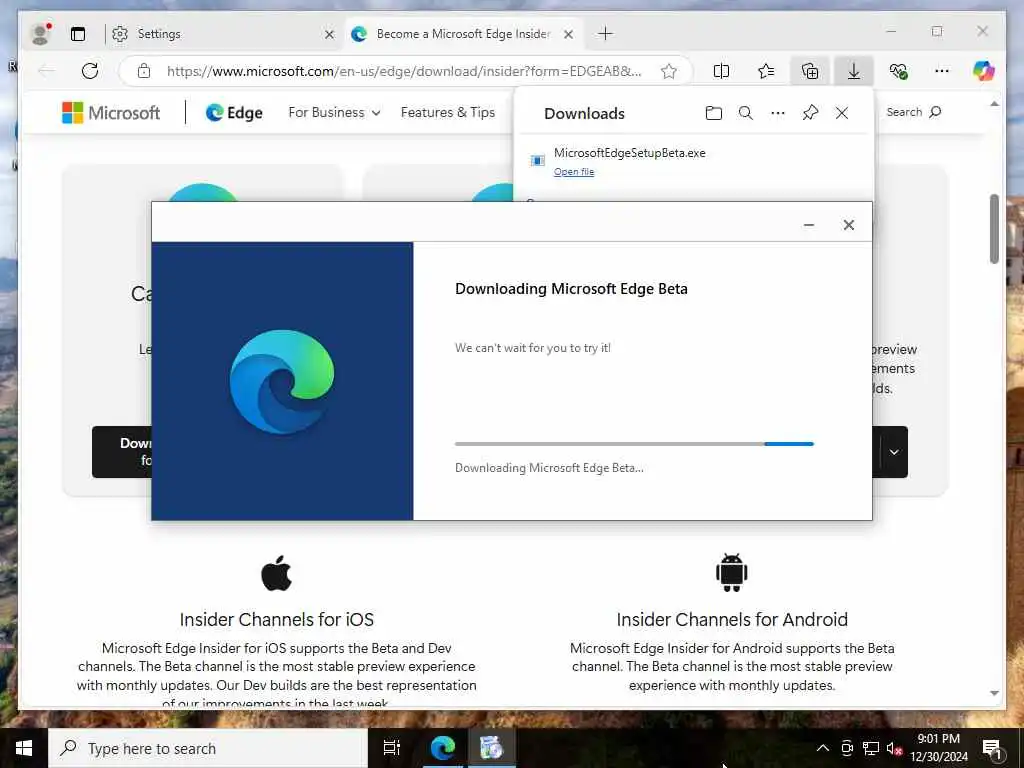Reload the current page

coord(90,71)
